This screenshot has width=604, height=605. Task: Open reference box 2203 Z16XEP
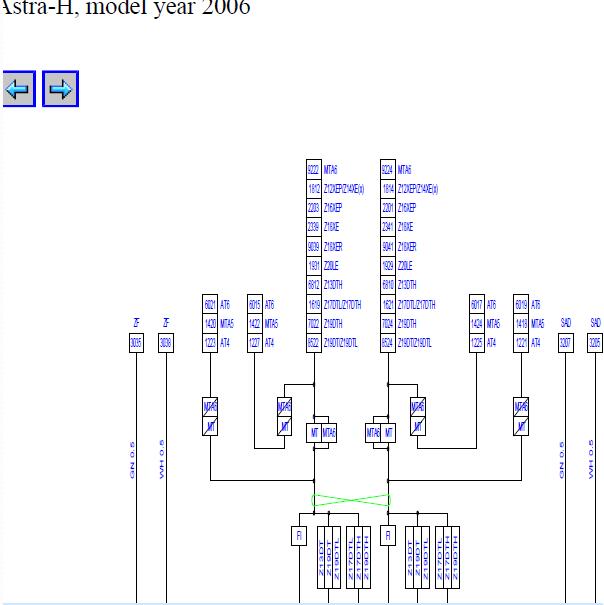[314, 208]
